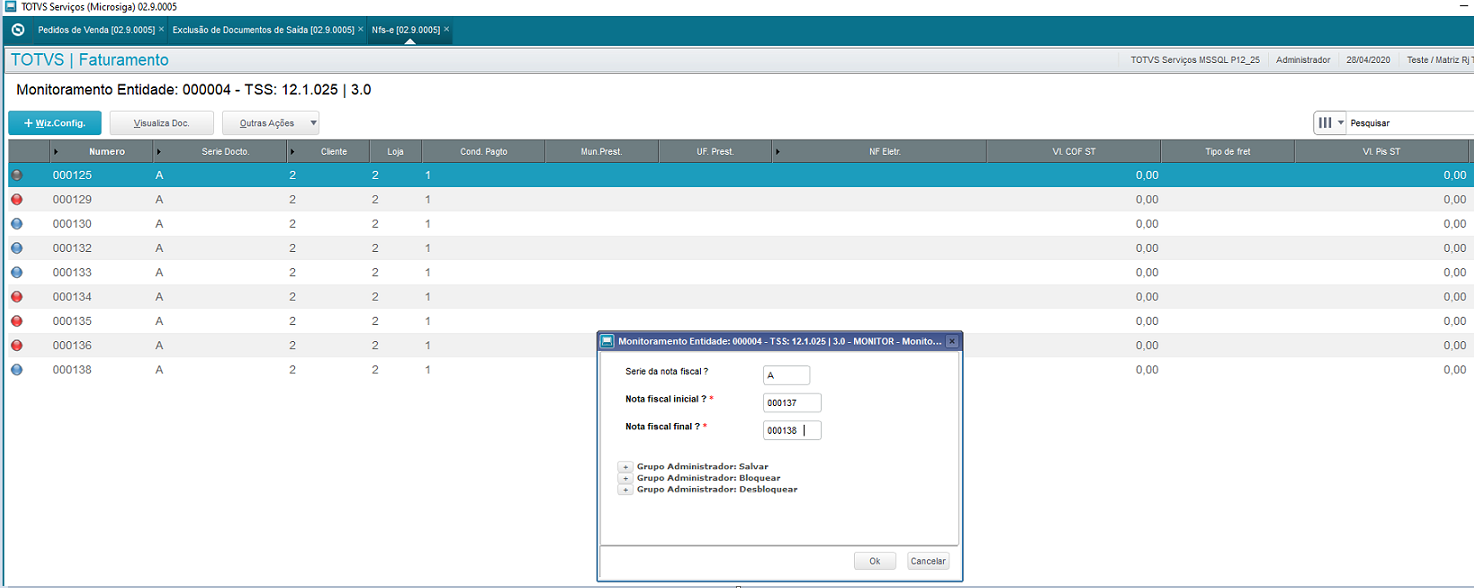This screenshot has height=588, width=1474.
Task: Click the Visualiza Doc. button
Action: [162, 123]
